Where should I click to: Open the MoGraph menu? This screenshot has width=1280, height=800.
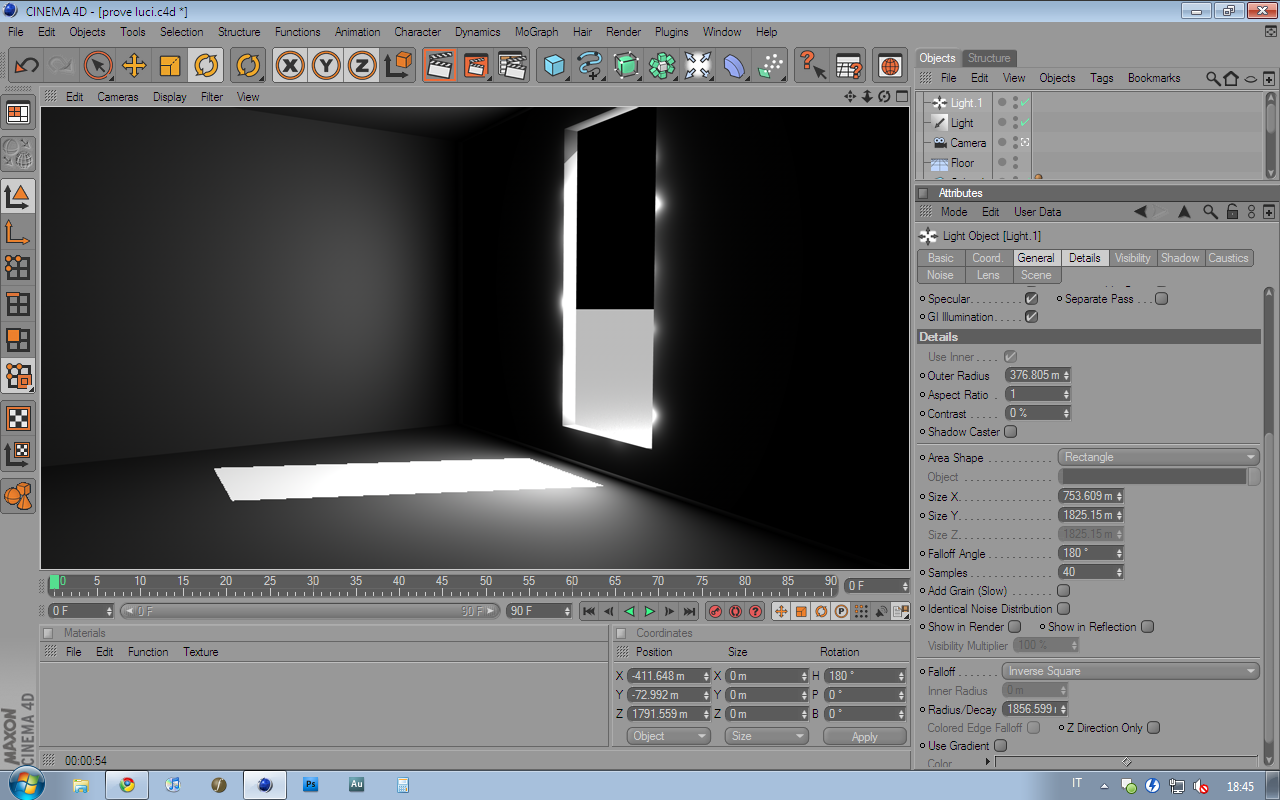(x=536, y=32)
